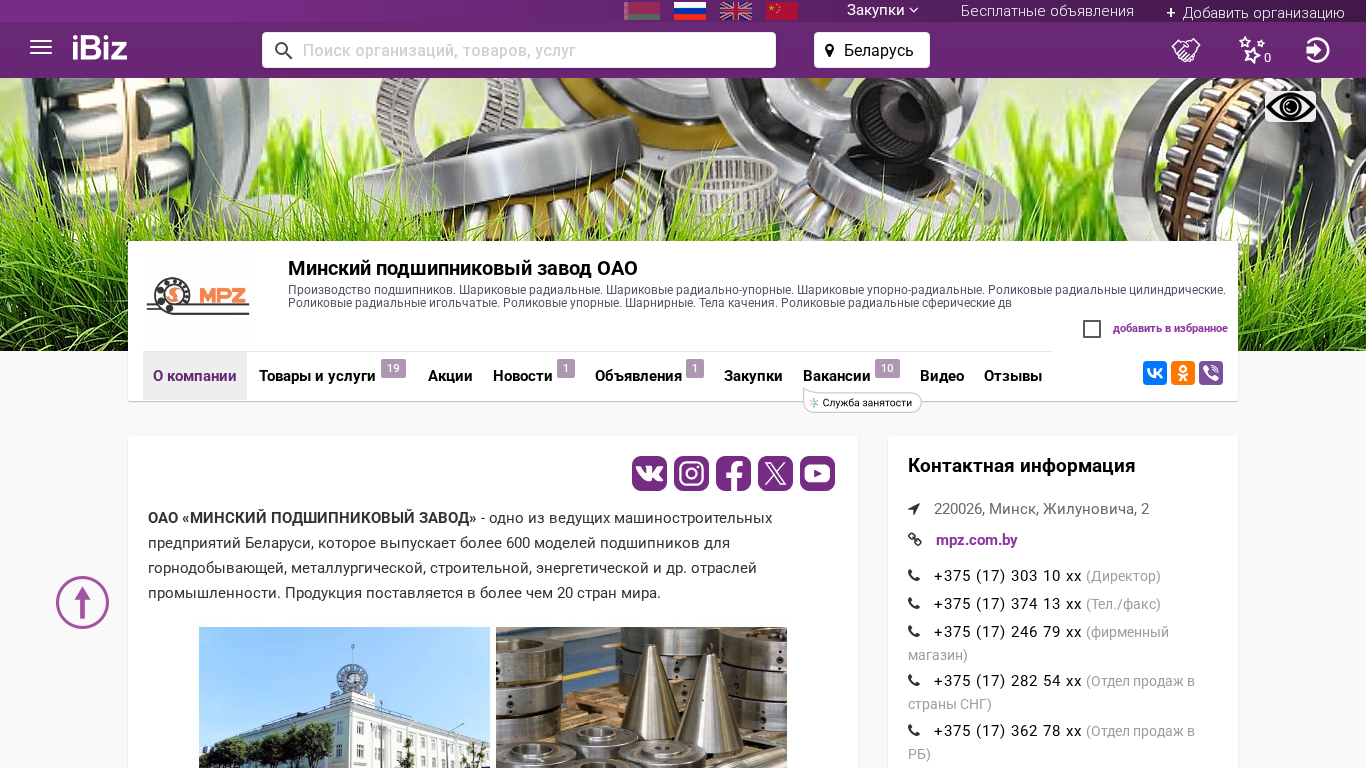Open the hamburger navigation menu
The height and width of the screenshot is (768, 1366).
41,47
